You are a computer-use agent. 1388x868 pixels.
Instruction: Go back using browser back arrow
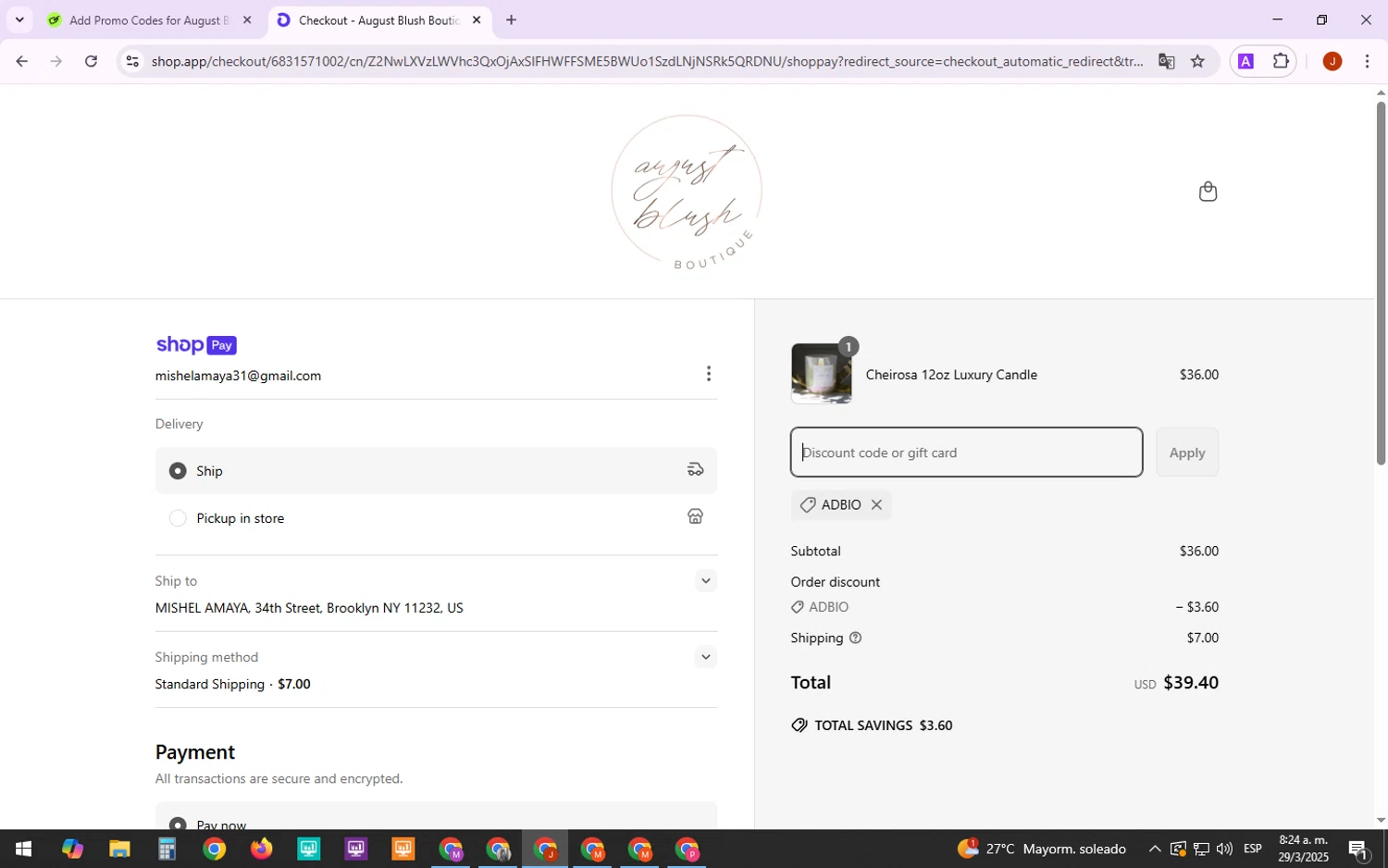(21, 61)
